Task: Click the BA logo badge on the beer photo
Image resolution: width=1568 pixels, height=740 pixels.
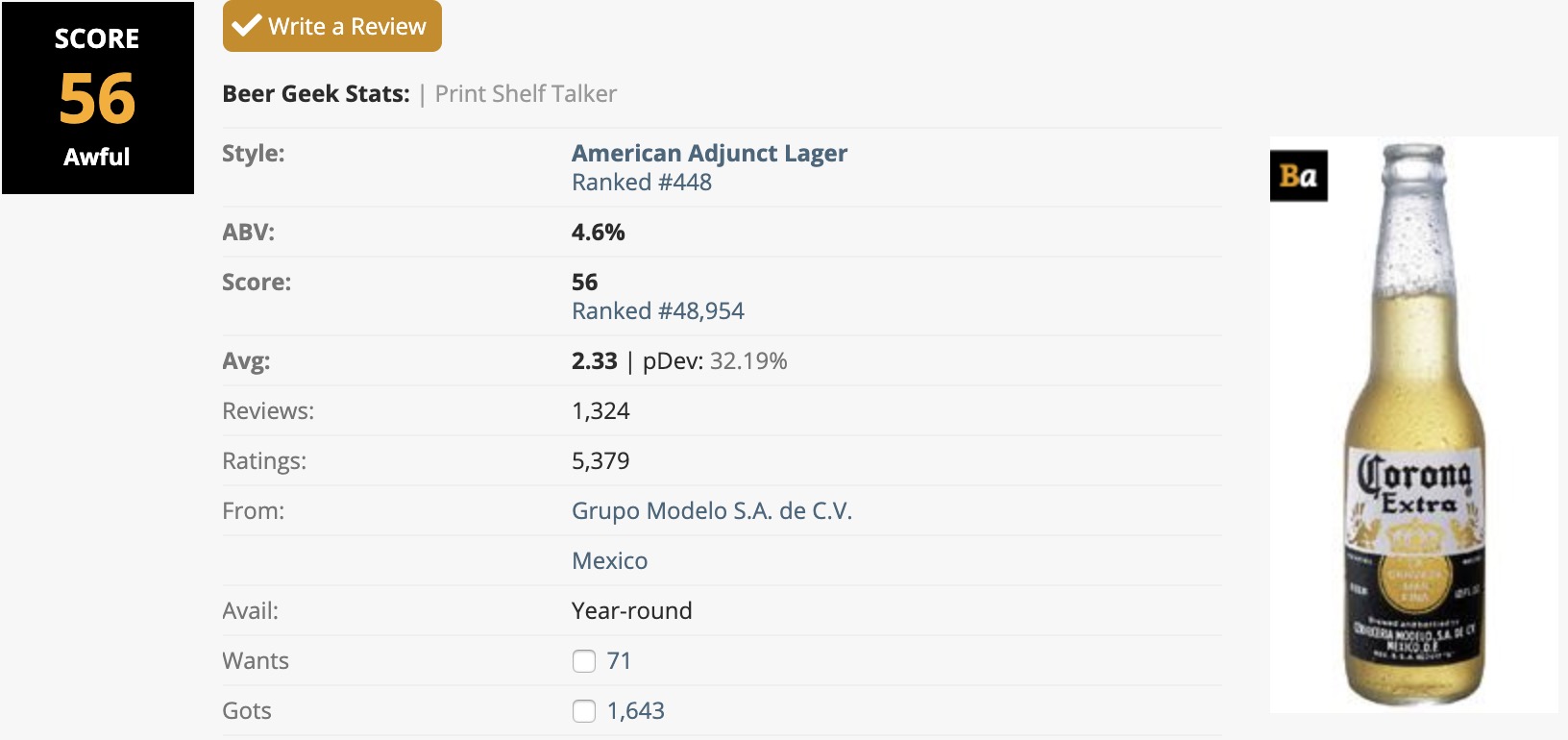Action: coord(1298,176)
